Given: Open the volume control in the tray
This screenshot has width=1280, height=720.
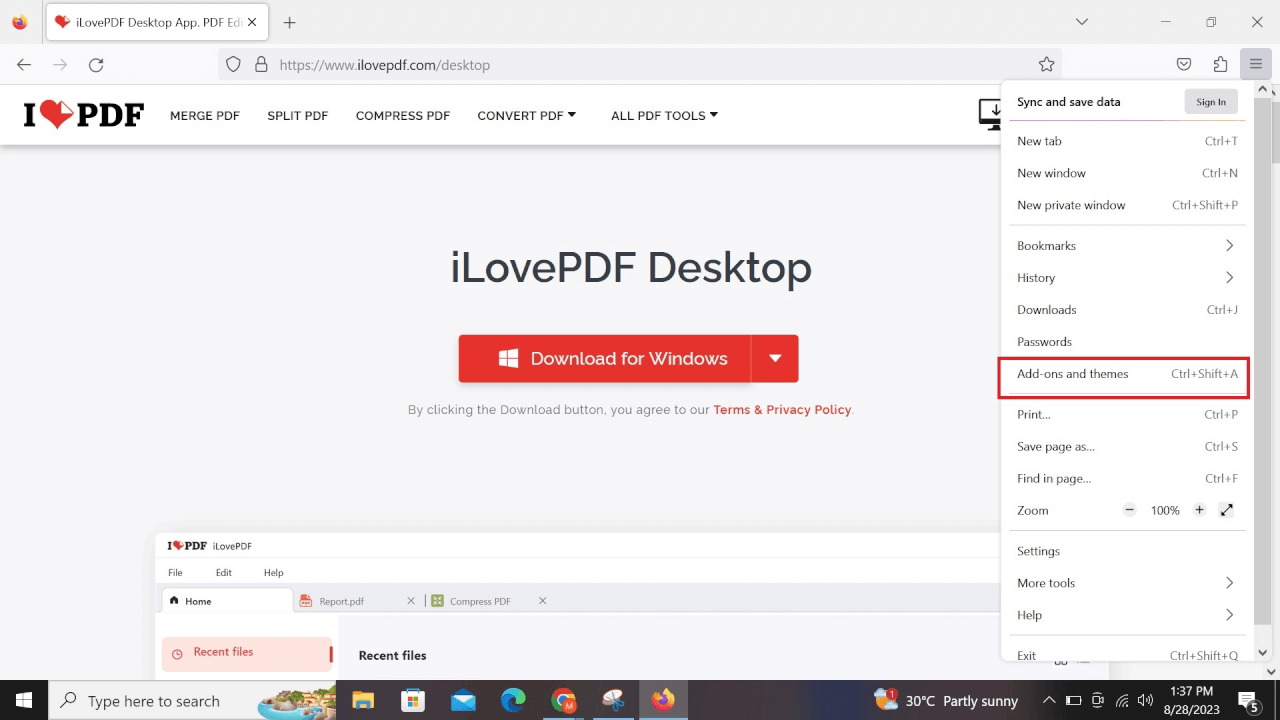Looking at the screenshot, I should [x=1146, y=700].
